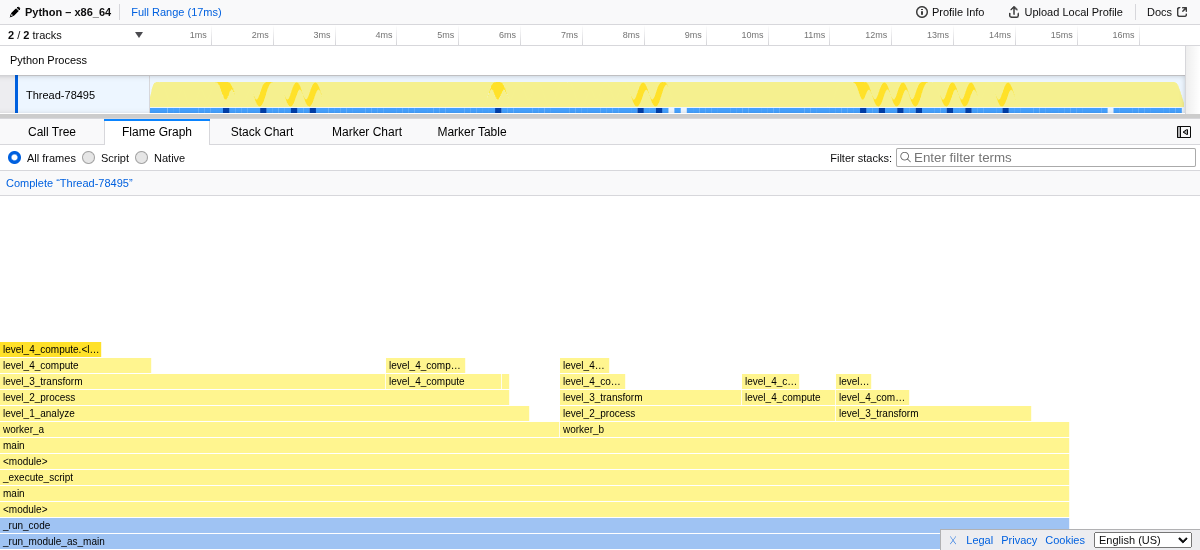Screen dimensions: 1200x550
Task: Select the All frames radio button
Action: pyautogui.click(x=14, y=157)
